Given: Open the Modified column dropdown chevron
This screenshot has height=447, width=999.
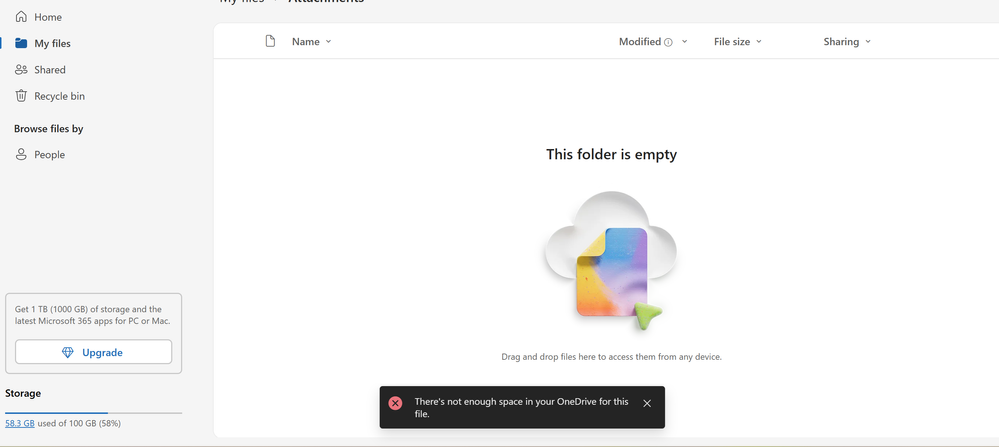Looking at the screenshot, I should 684,41.
